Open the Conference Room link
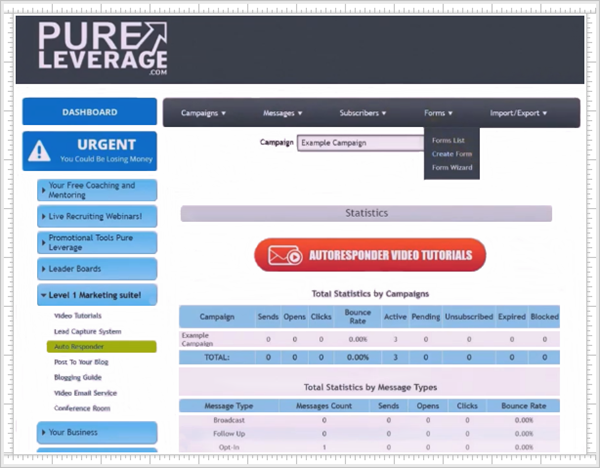This screenshot has width=600, height=468. pyautogui.click(x=82, y=408)
